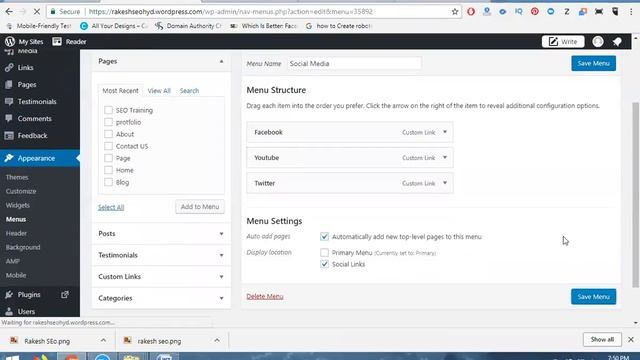
Task: Collapse the Pages panel
Action: (x=221, y=61)
